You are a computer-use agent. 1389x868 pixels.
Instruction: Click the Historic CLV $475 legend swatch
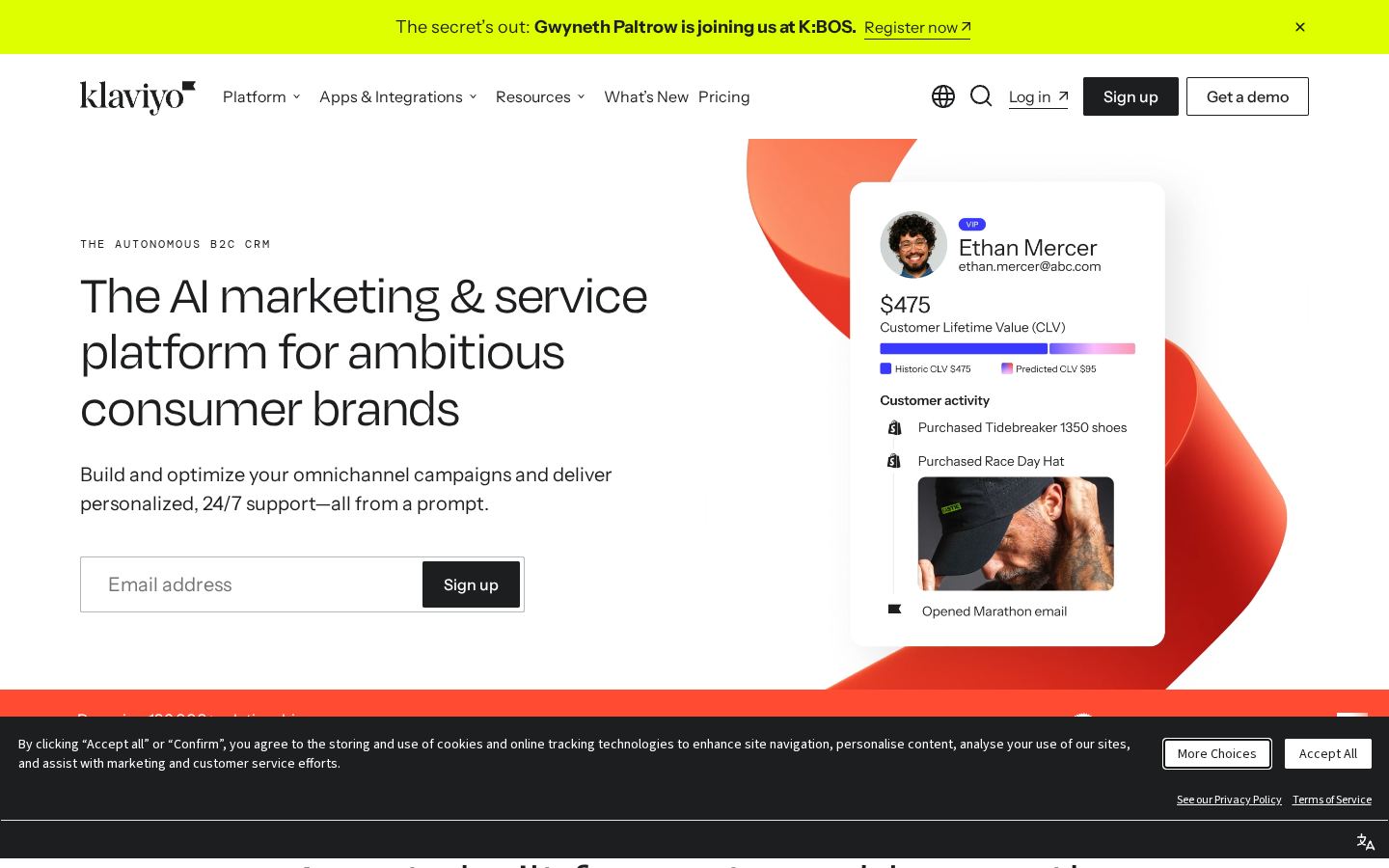pyautogui.click(x=885, y=368)
